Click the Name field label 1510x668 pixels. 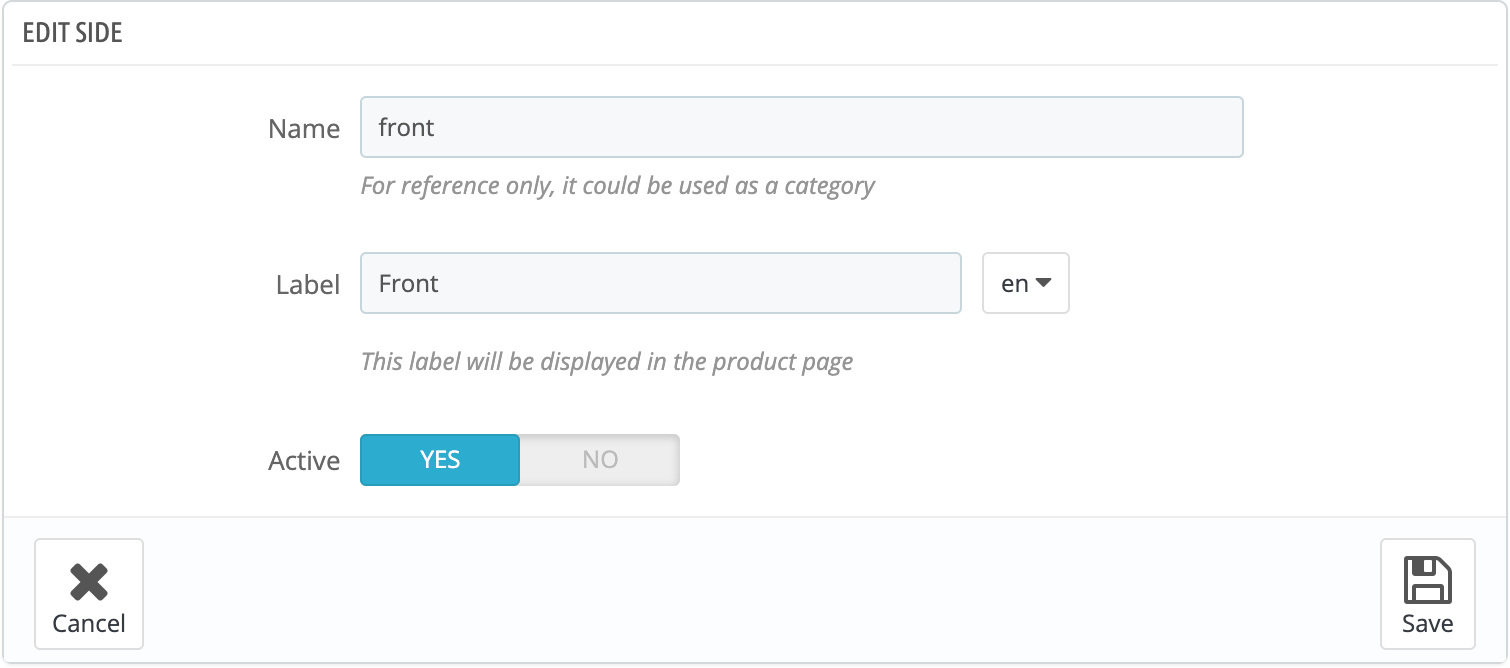304,129
